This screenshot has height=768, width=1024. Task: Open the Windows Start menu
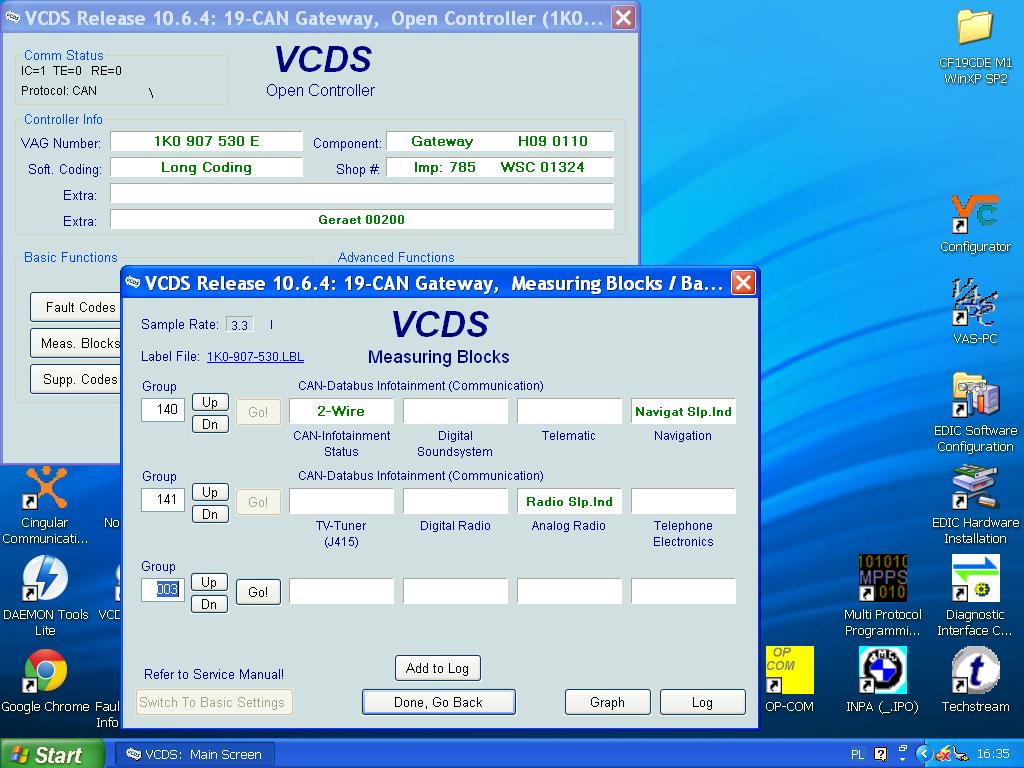click(x=52, y=754)
